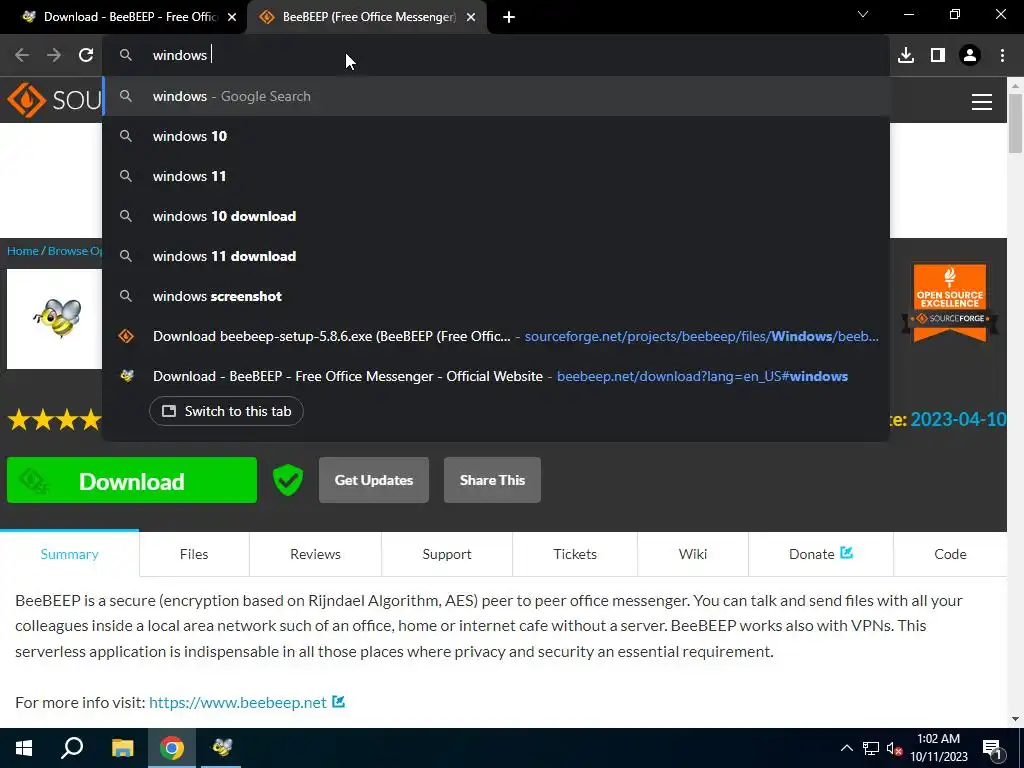This screenshot has height=768, width=1024.
Task: Click the SourceForge logo
Action: [54, 100]
